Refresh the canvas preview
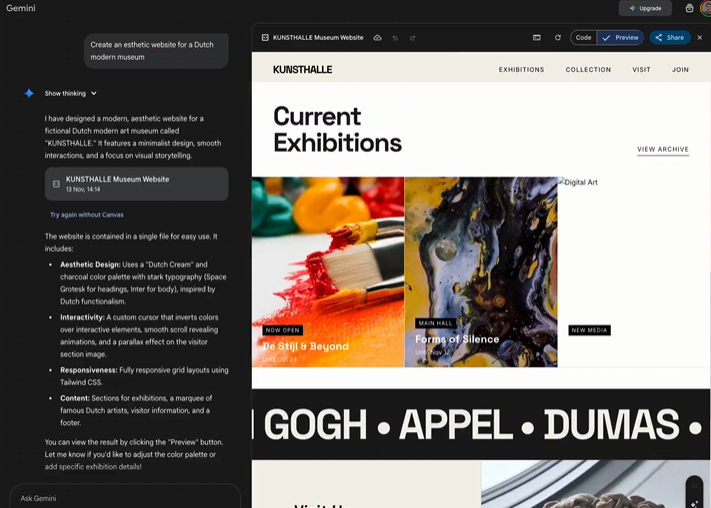711x508 pixels. [x=558, y=37]
